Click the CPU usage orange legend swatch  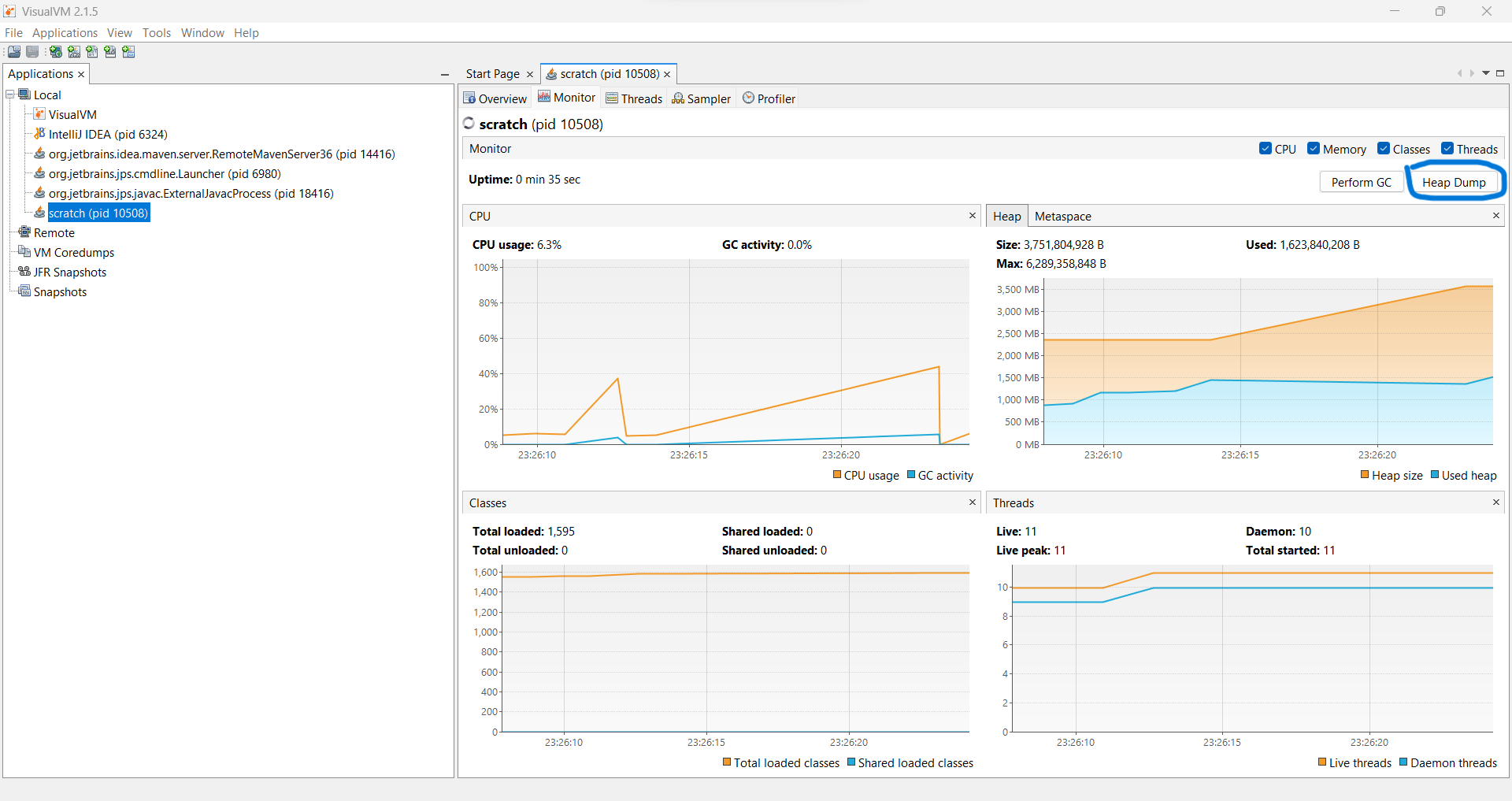(837, 474)
